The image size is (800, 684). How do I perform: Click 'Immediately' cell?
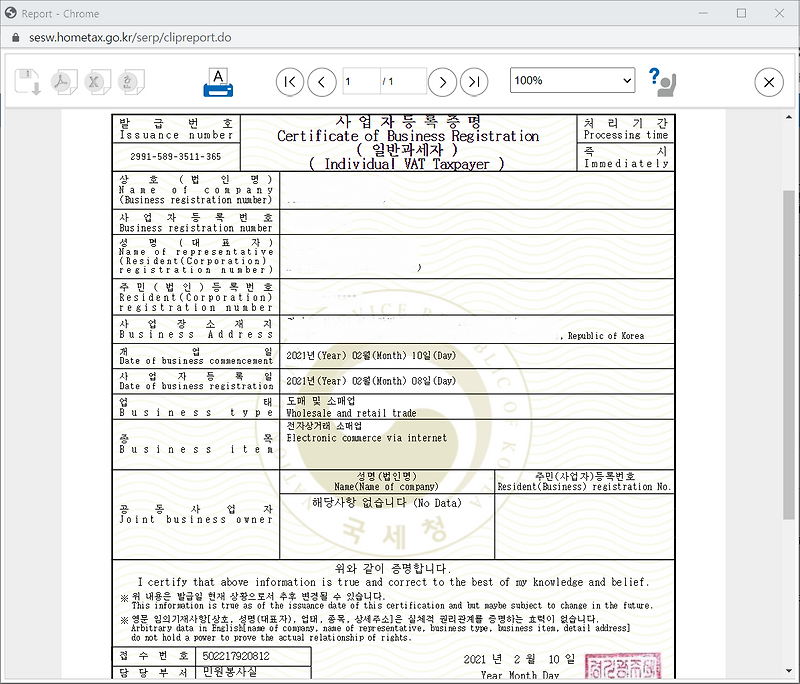click(626, 157)
